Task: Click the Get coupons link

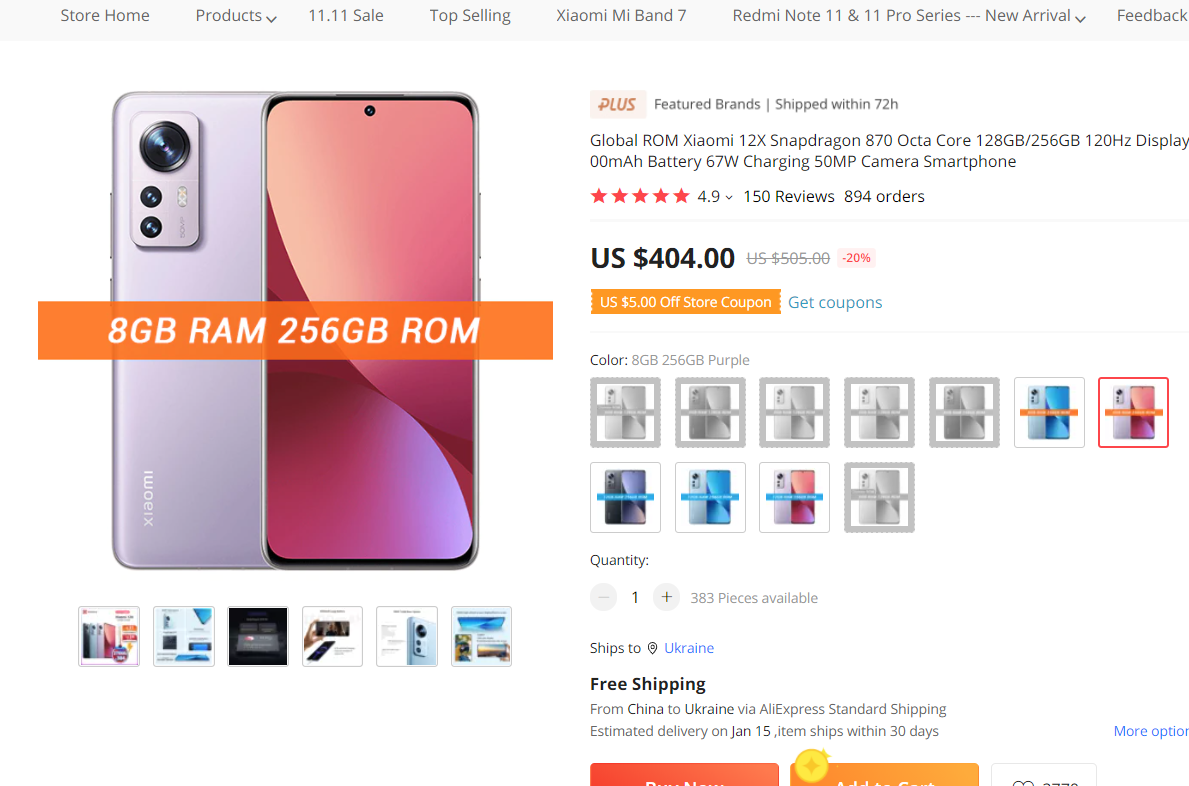Action: coord(835,302)
